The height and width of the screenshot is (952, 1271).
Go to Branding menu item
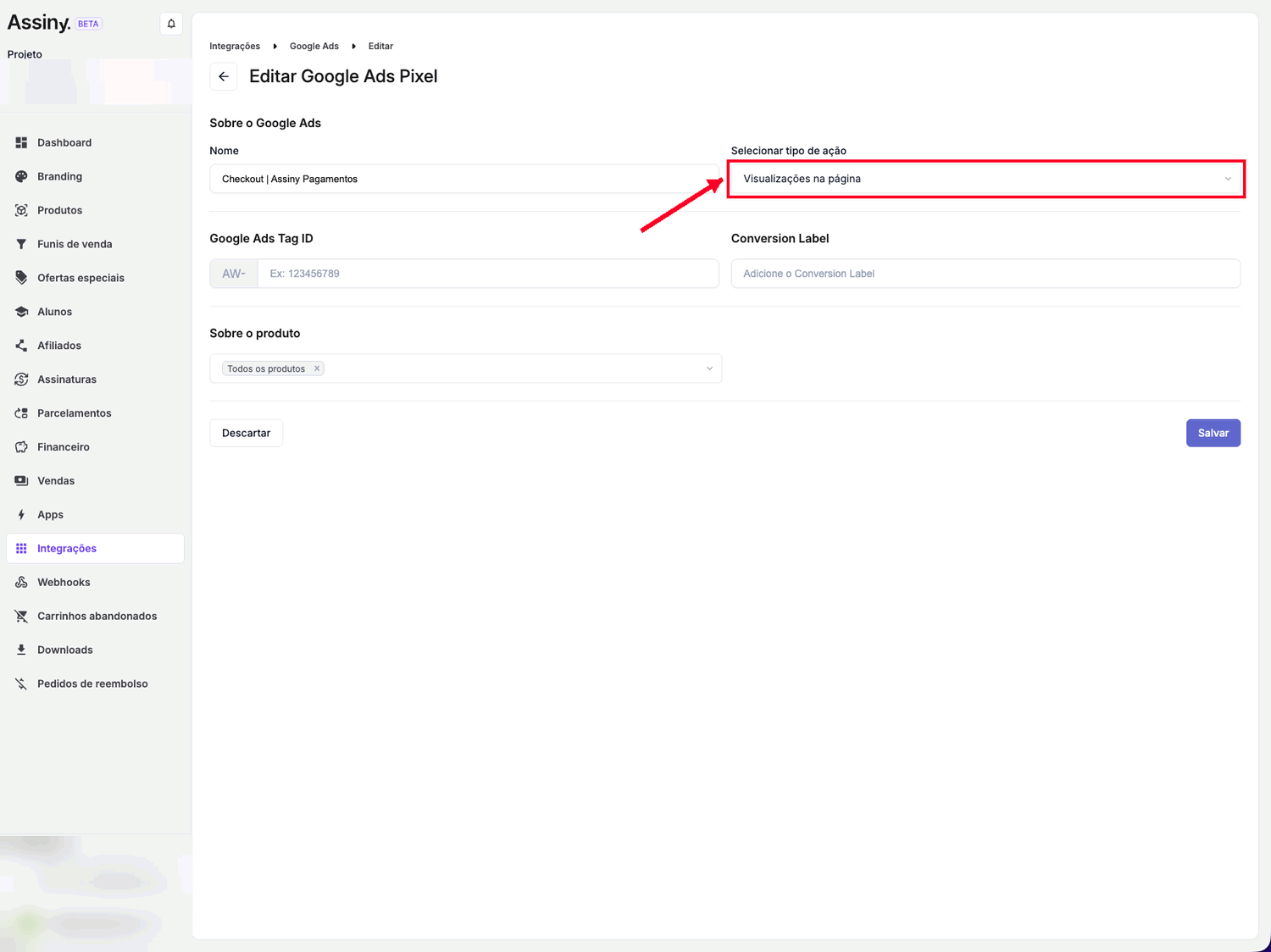coord(95,176)
